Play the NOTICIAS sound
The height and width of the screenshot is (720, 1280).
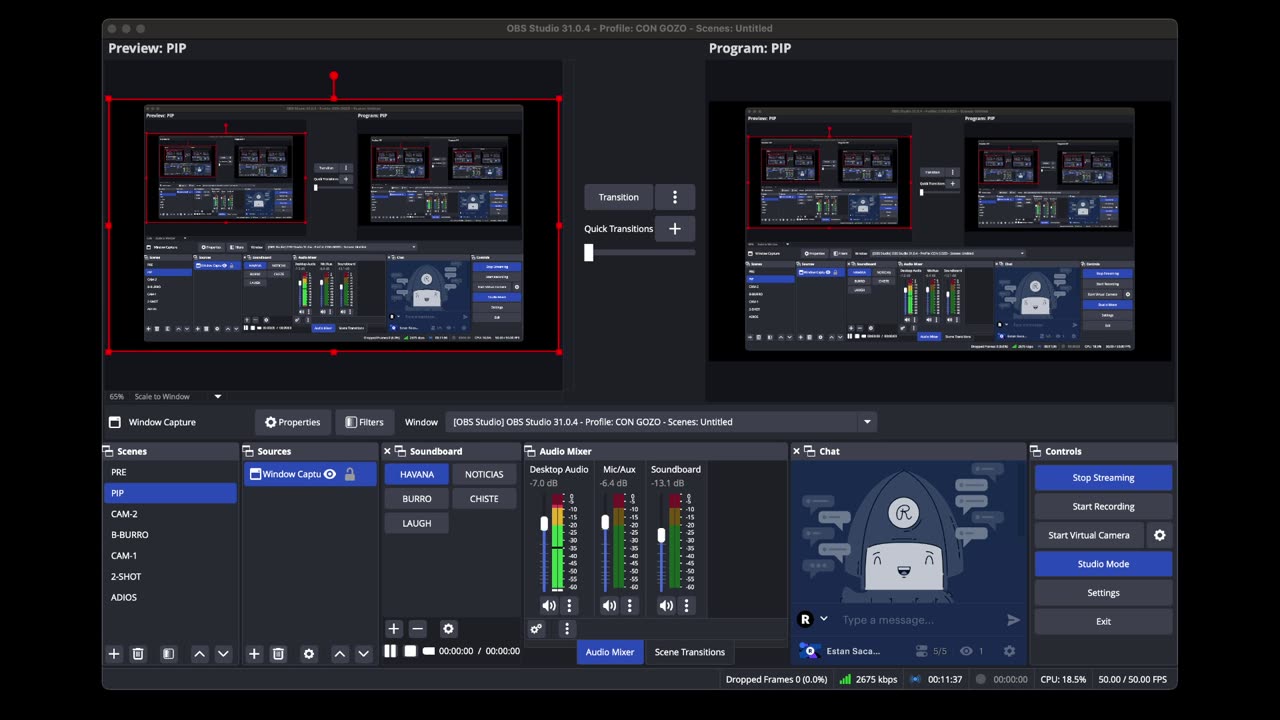484,474
